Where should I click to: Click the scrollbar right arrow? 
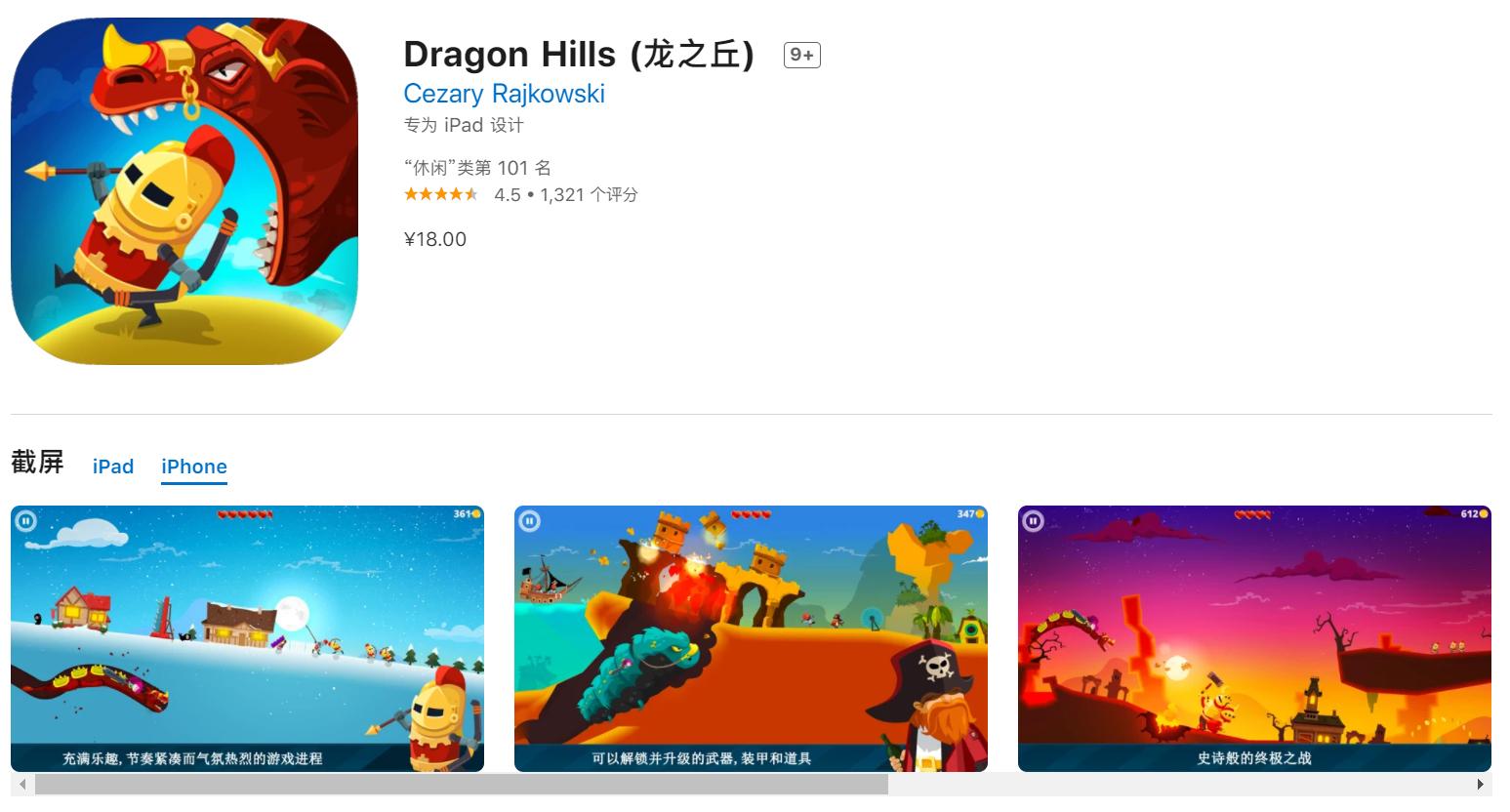pos(1482,784)
